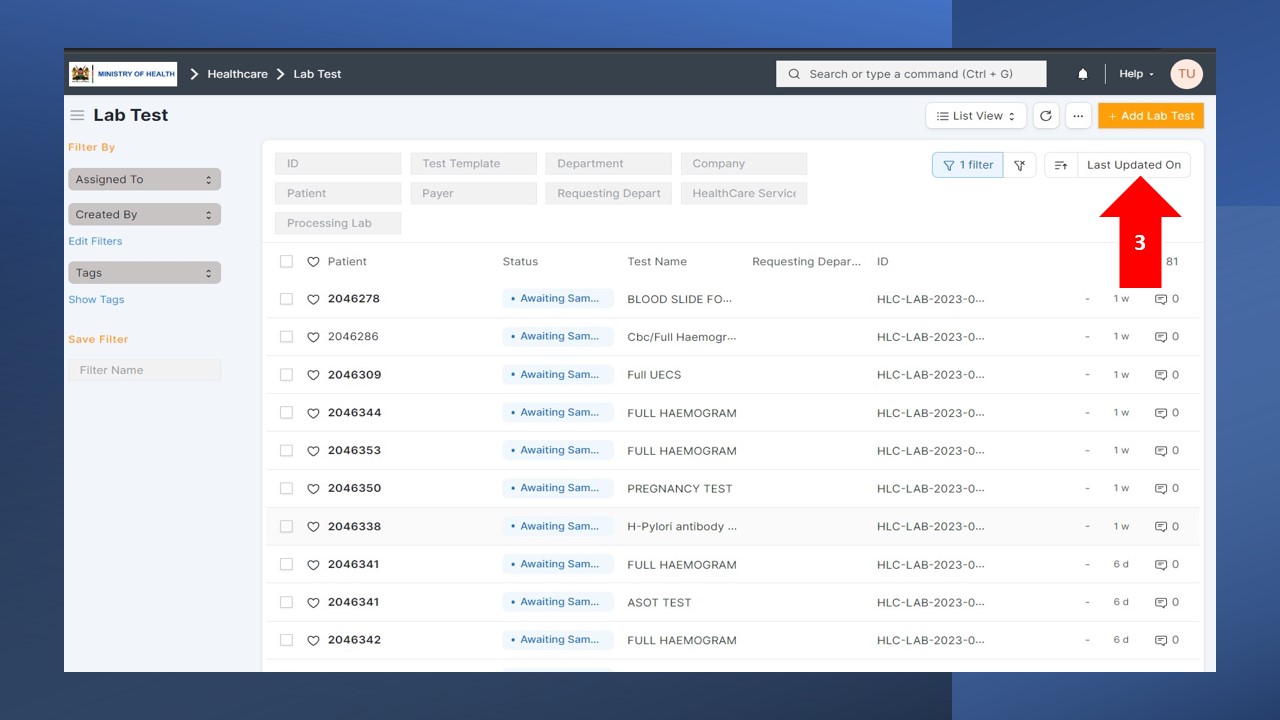The image size is (1280, 720).
Task: Open the PREGNANCY TEST entry
Action: 680,489
